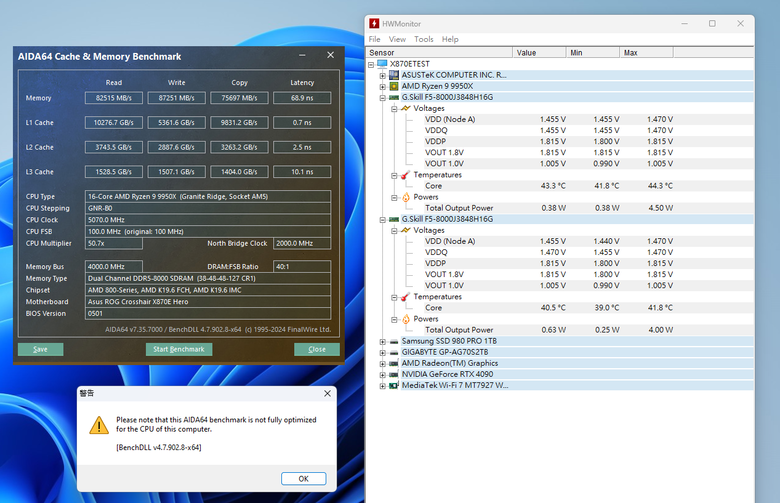Click Memory Write 87251 MB/s field
The width and height of the screenshot is (780, 503).
pyautogui.click(x=177, y=98)
